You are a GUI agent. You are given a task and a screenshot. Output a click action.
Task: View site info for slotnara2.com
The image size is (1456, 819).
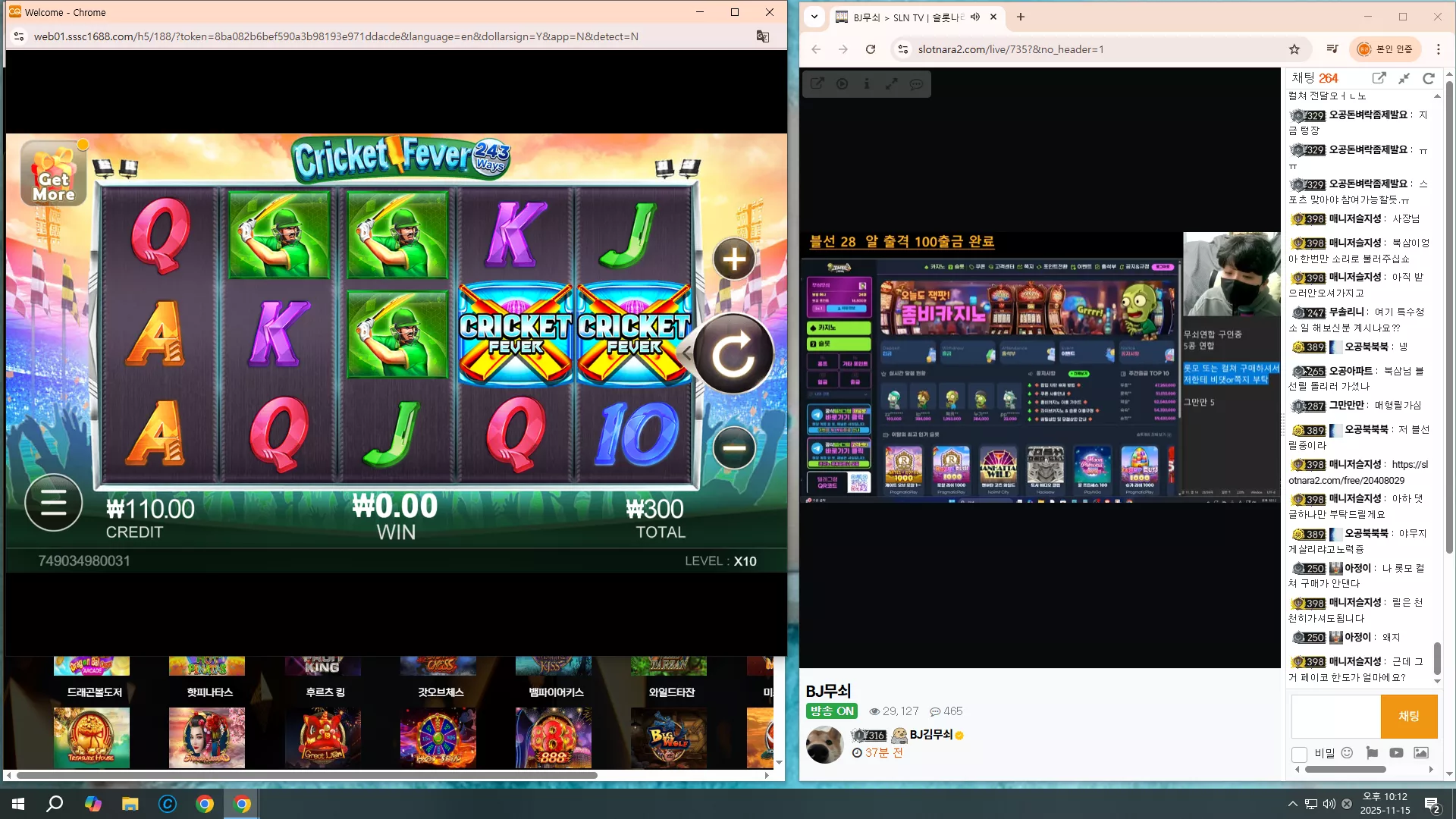[902, 49]
